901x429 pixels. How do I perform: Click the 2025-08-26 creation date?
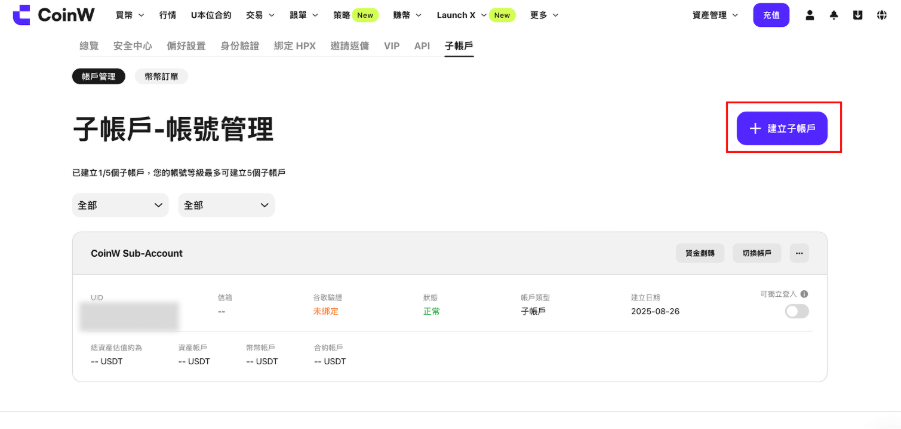656,311
